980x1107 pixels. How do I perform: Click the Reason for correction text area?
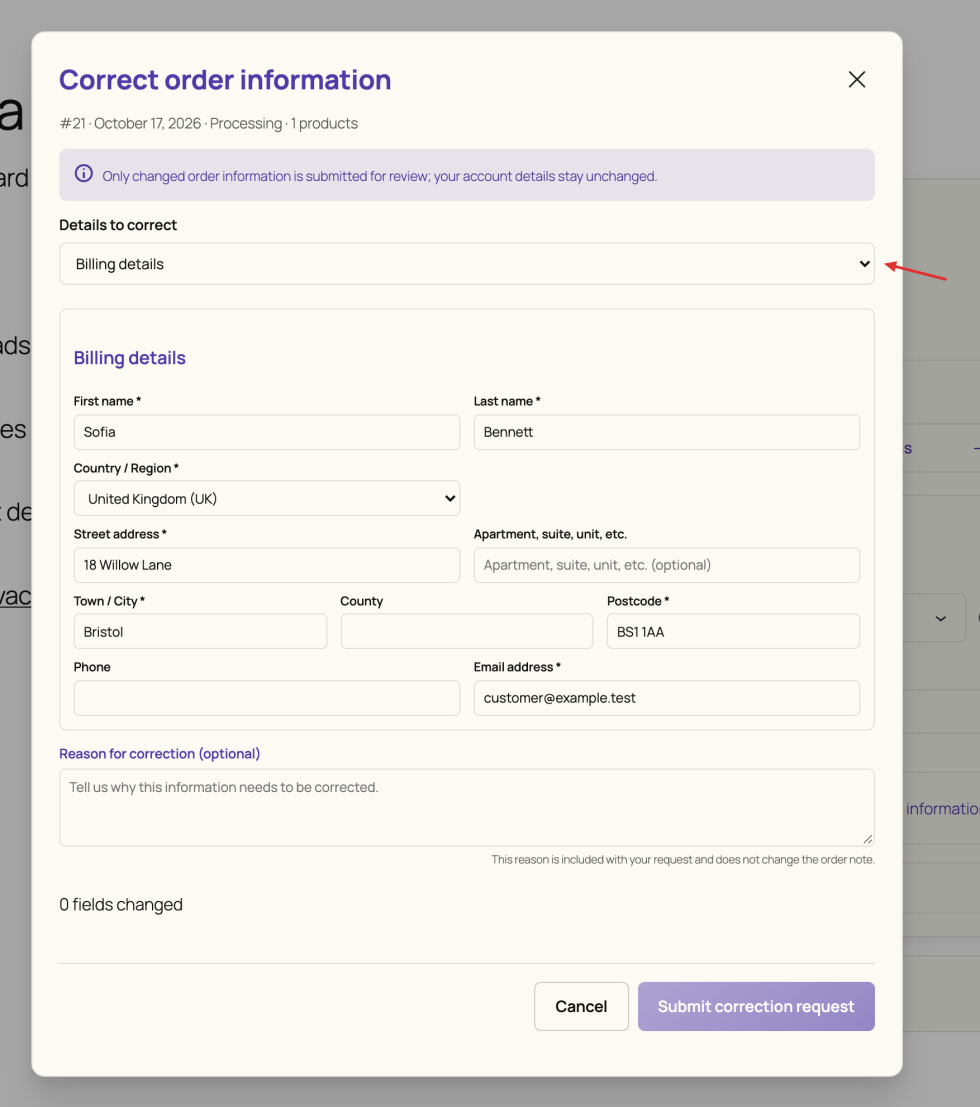tap(467, 808)
